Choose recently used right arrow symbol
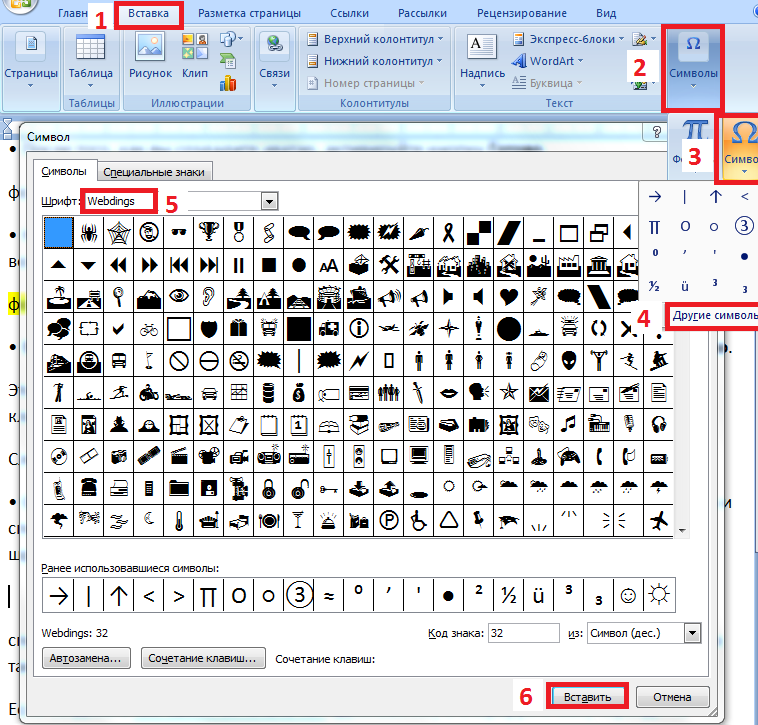The image size is (758, 725). point(58,595)
